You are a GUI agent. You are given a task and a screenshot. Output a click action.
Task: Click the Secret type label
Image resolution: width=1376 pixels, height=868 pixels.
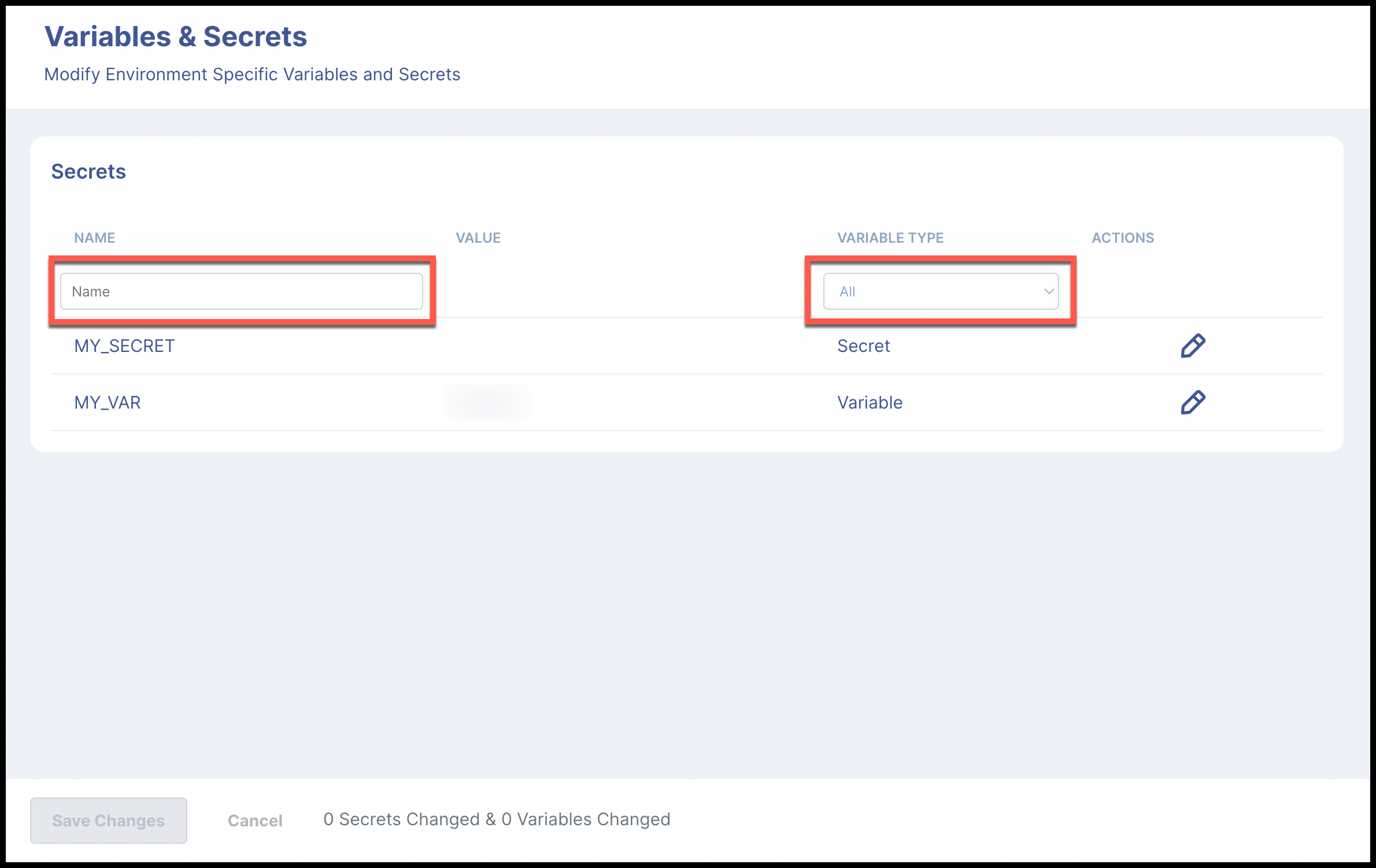(x=863, y=346)
